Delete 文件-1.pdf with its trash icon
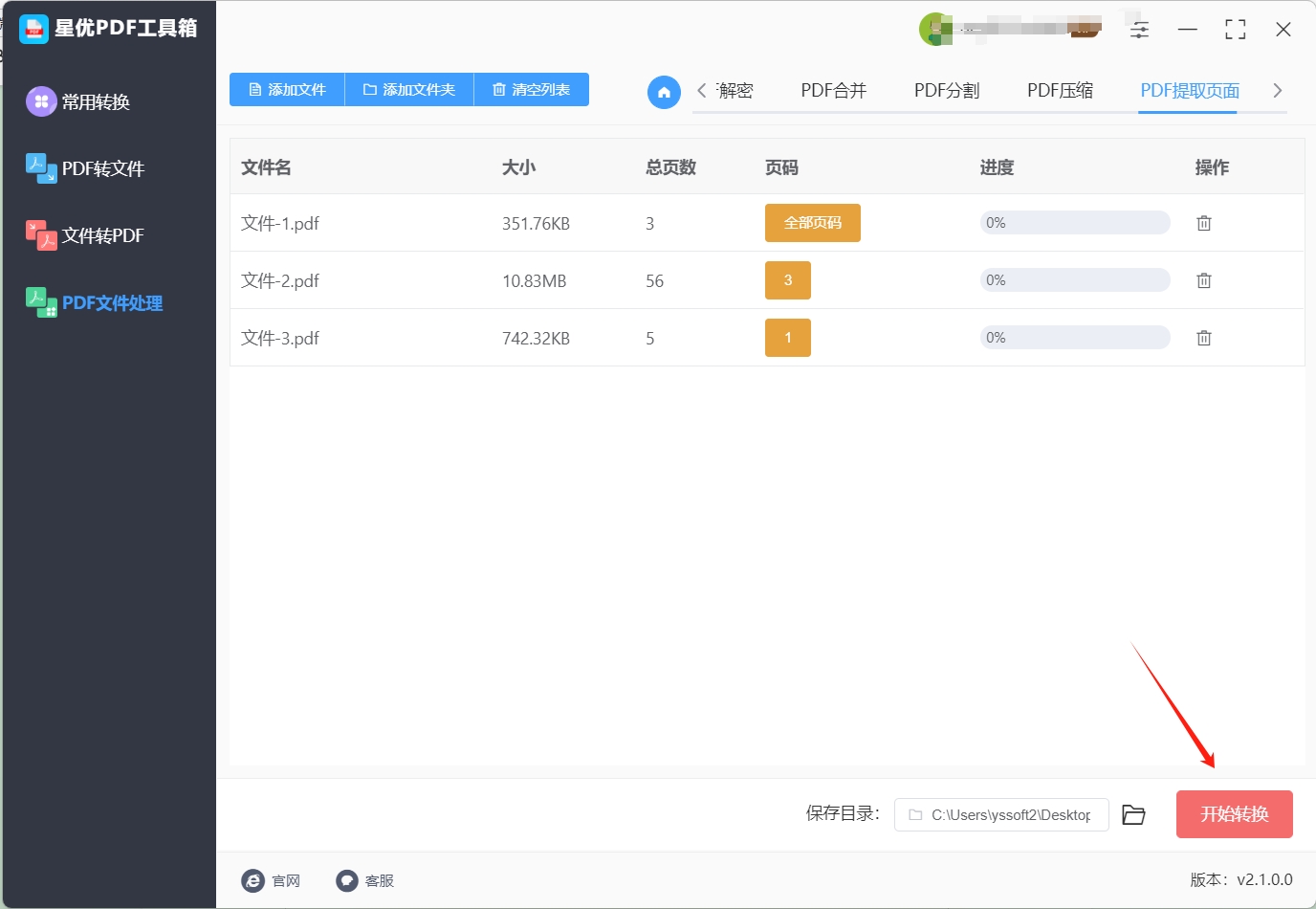The width and height of the screenshot is (1316, 909). click(1204, 223)
